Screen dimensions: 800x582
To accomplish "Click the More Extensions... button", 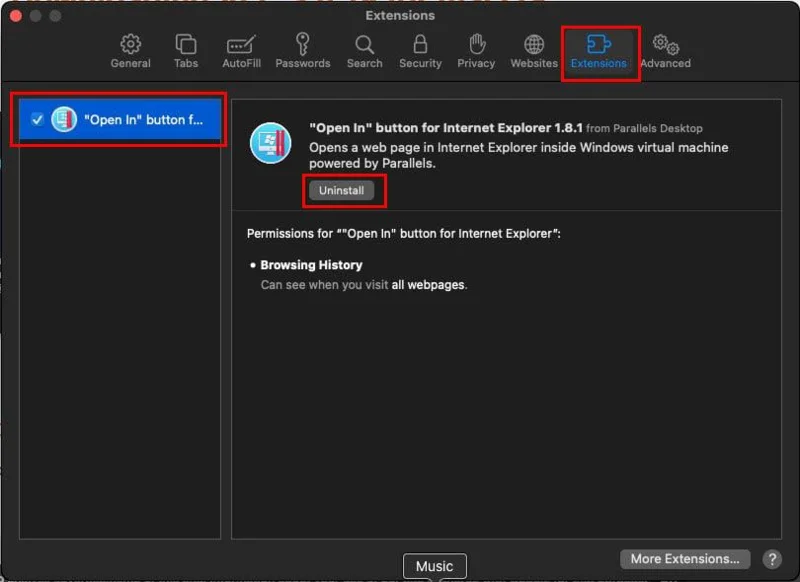I will pos(685,559).
